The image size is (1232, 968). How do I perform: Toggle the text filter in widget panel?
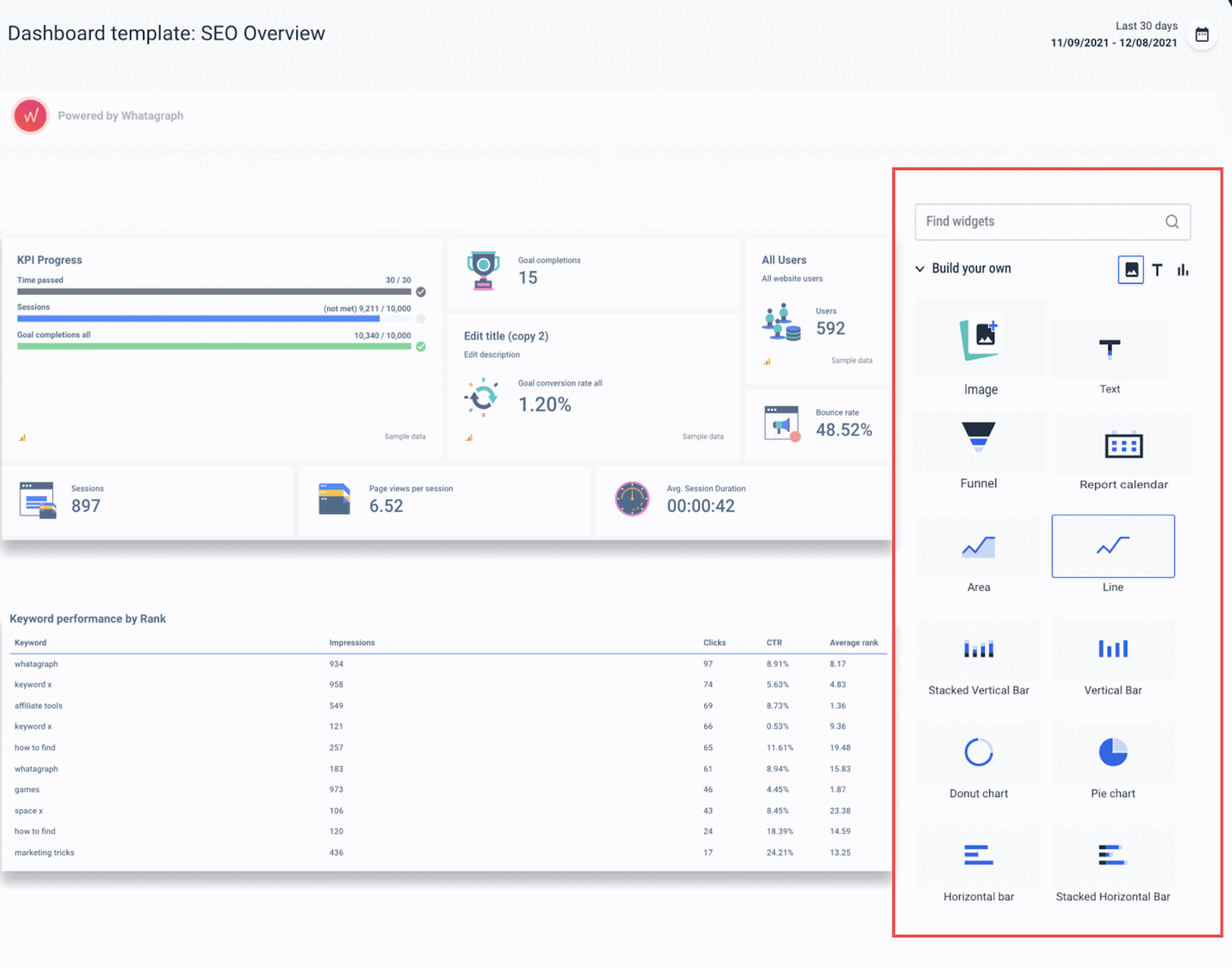coord(1157,269)
